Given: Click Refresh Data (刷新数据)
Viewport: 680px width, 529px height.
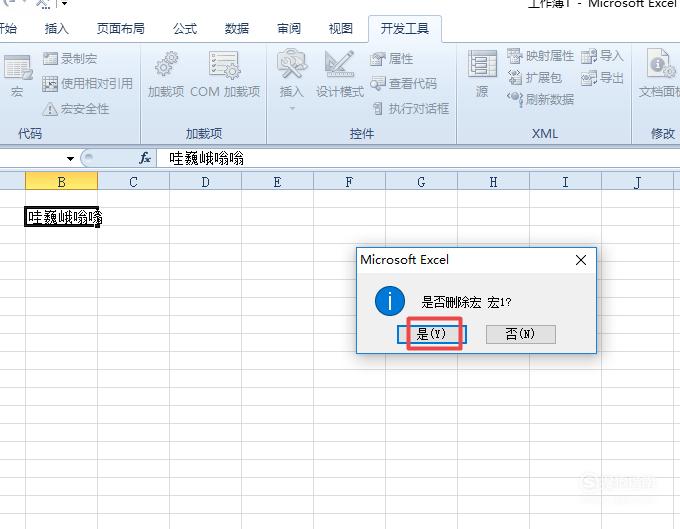Looking at the screenshot, I should [540, 100].
